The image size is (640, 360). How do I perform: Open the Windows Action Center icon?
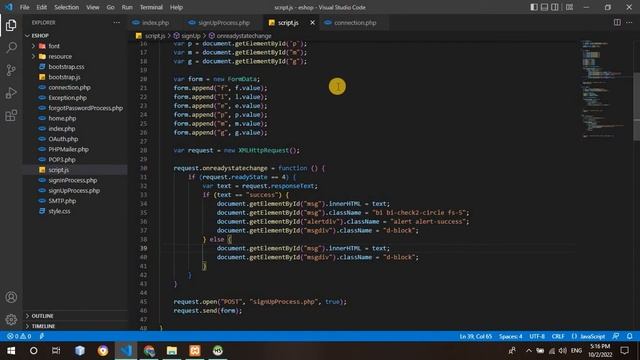click(624, 351)
